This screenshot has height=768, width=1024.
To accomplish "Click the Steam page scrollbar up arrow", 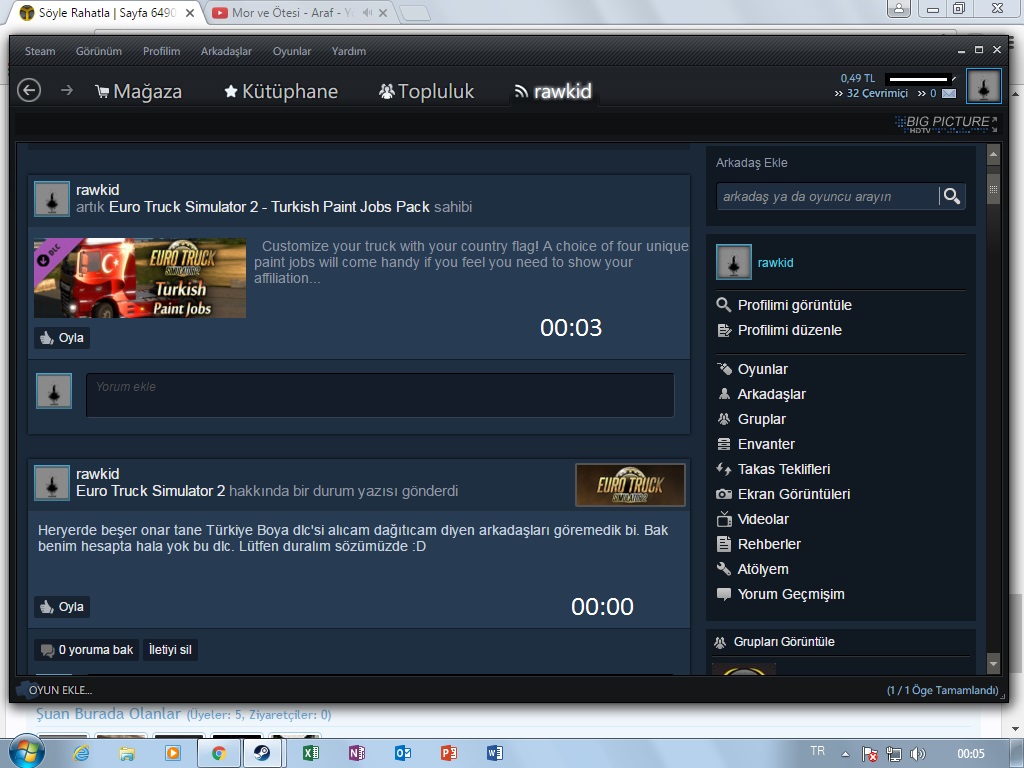I will pyautogui.click(x=993, y=155).
